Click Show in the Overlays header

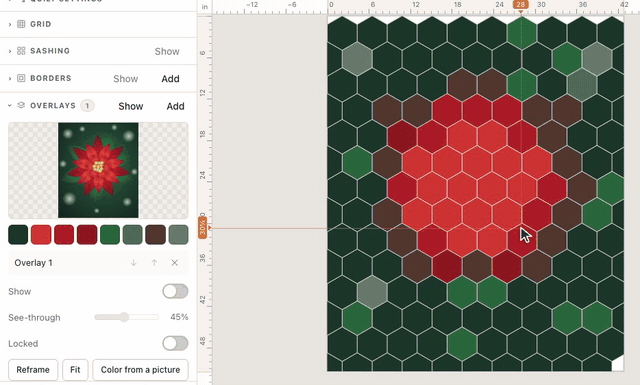tap(131, 106)
